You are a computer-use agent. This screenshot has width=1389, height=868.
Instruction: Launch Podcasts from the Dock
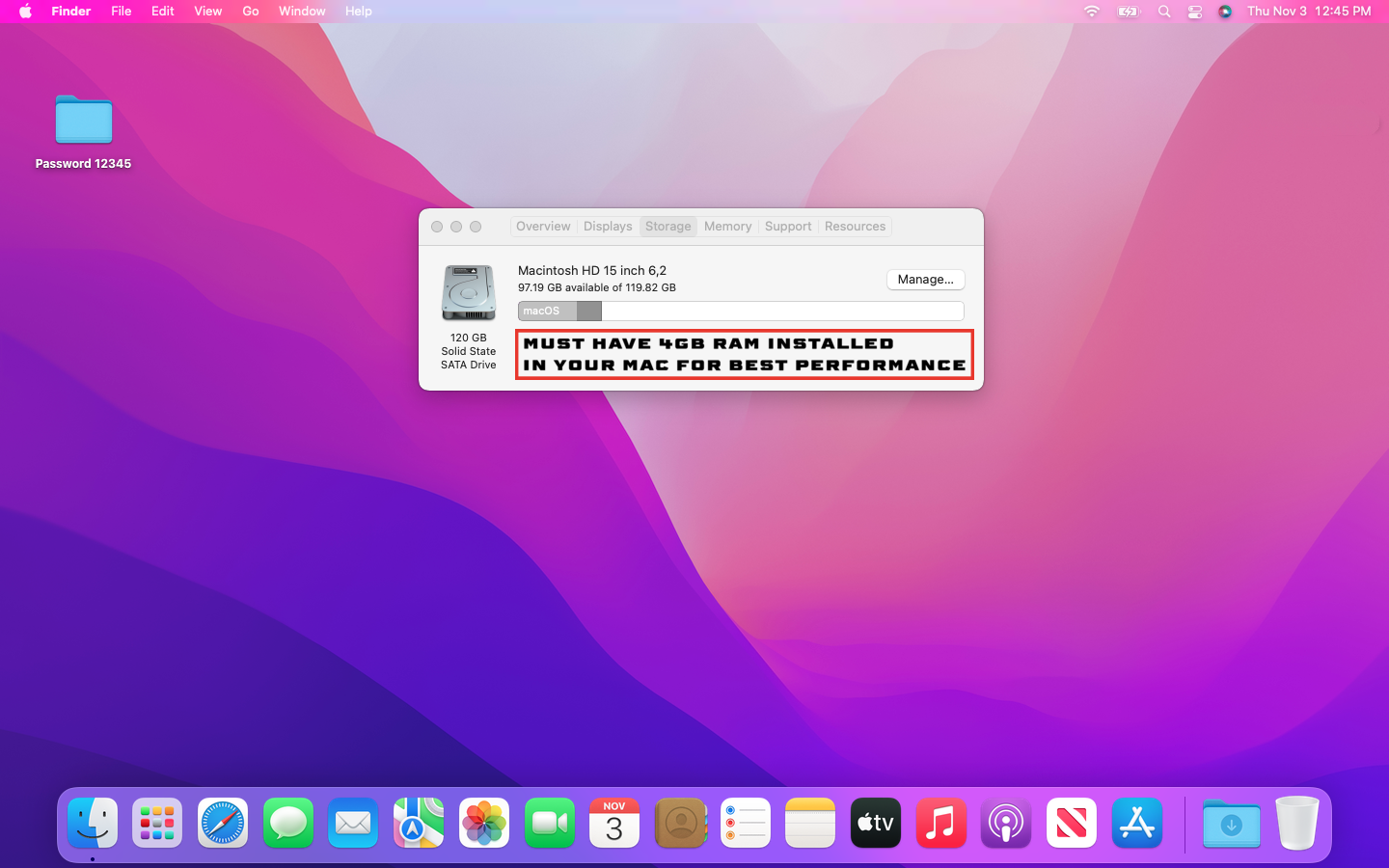tap(1006, 823)
